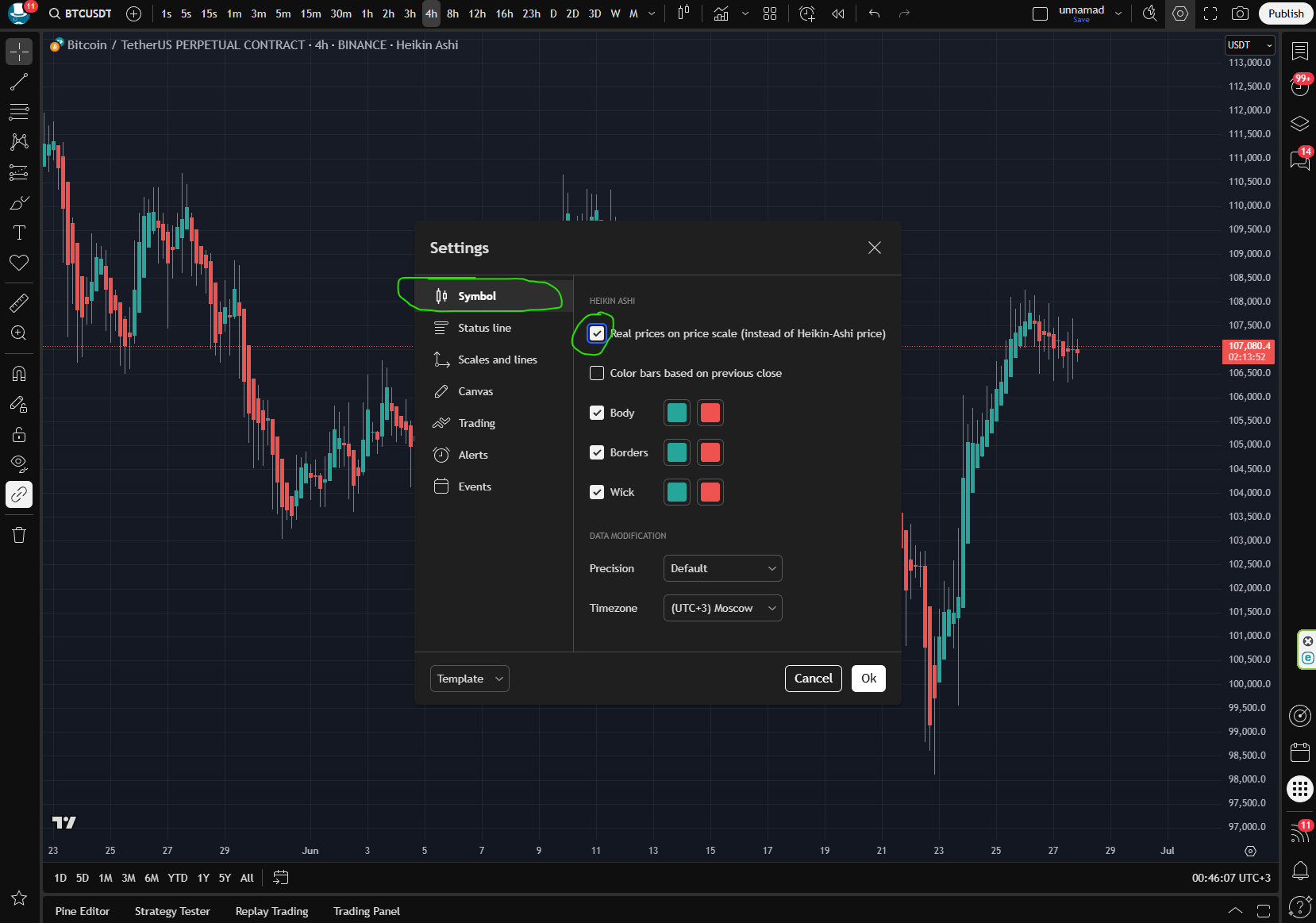Pick the red Body color swatch
Viewport: 1316px width, 923px height.
(710, 413)
